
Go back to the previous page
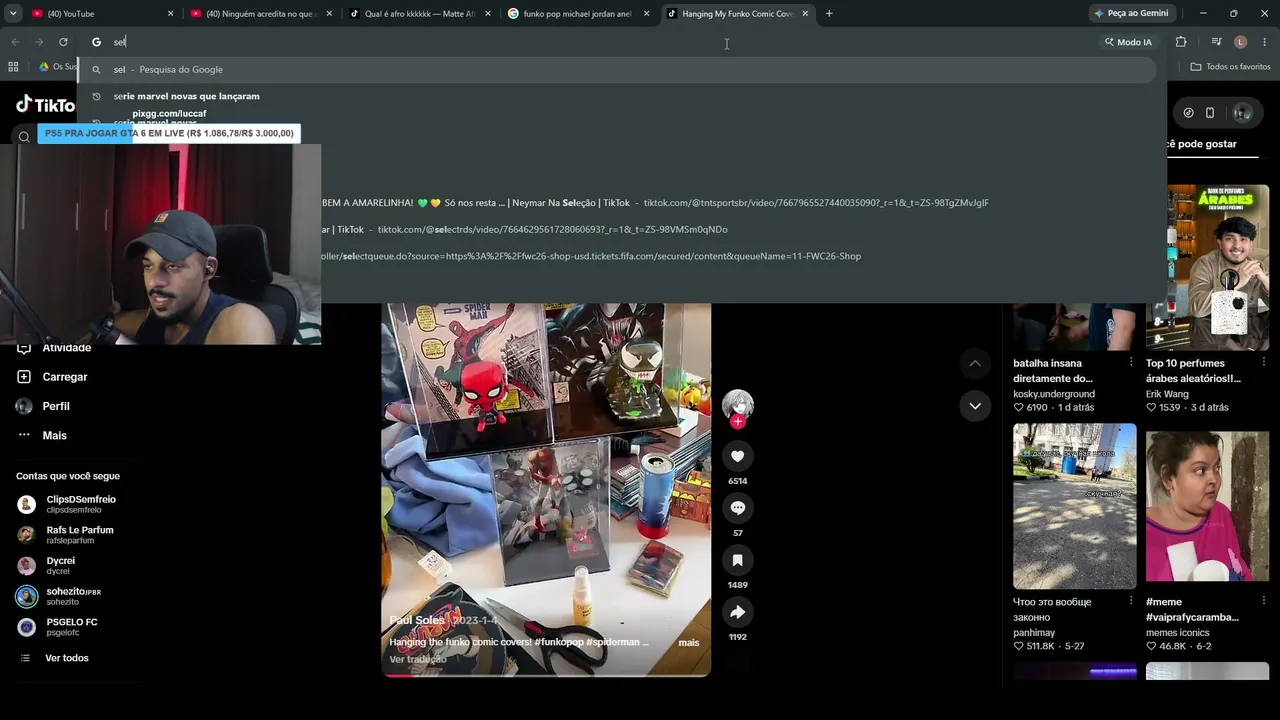tap(15, 42)
